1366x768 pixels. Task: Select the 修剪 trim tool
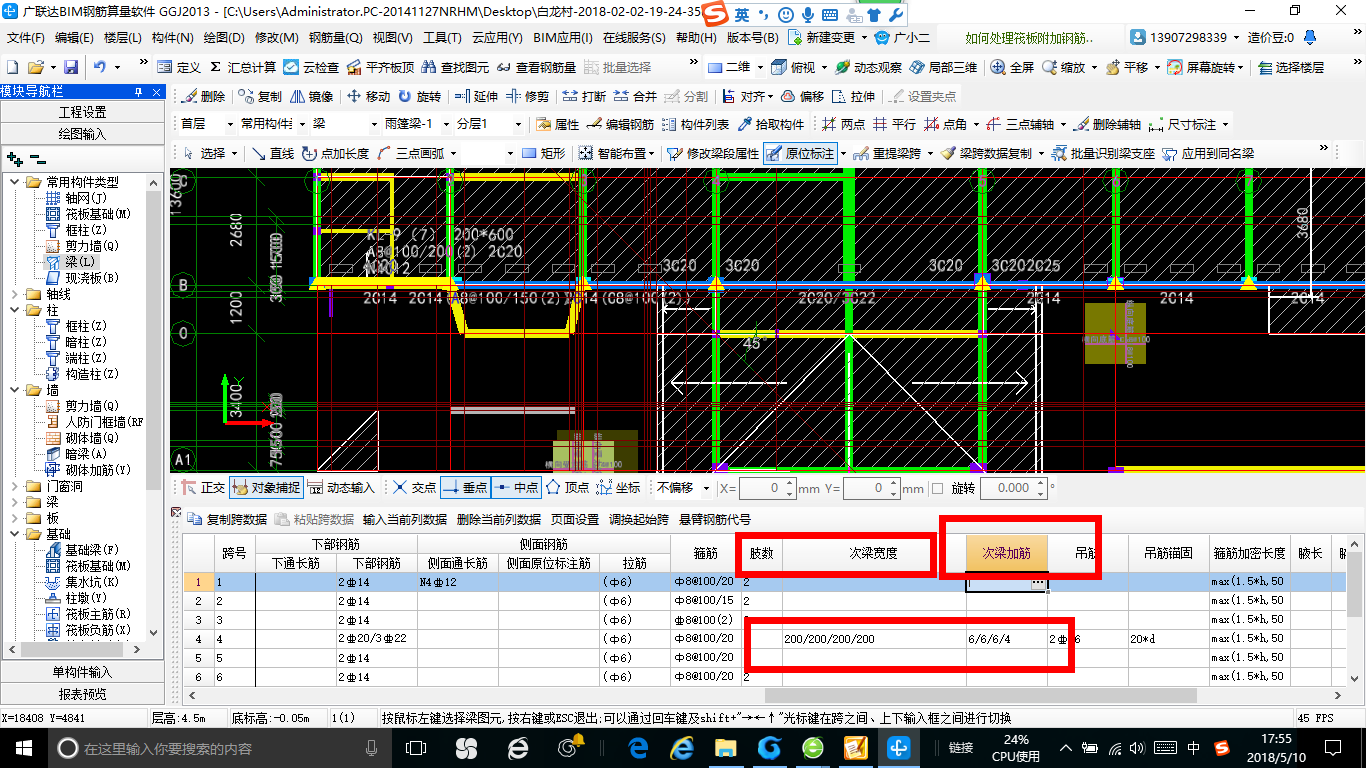click(527, 96)
